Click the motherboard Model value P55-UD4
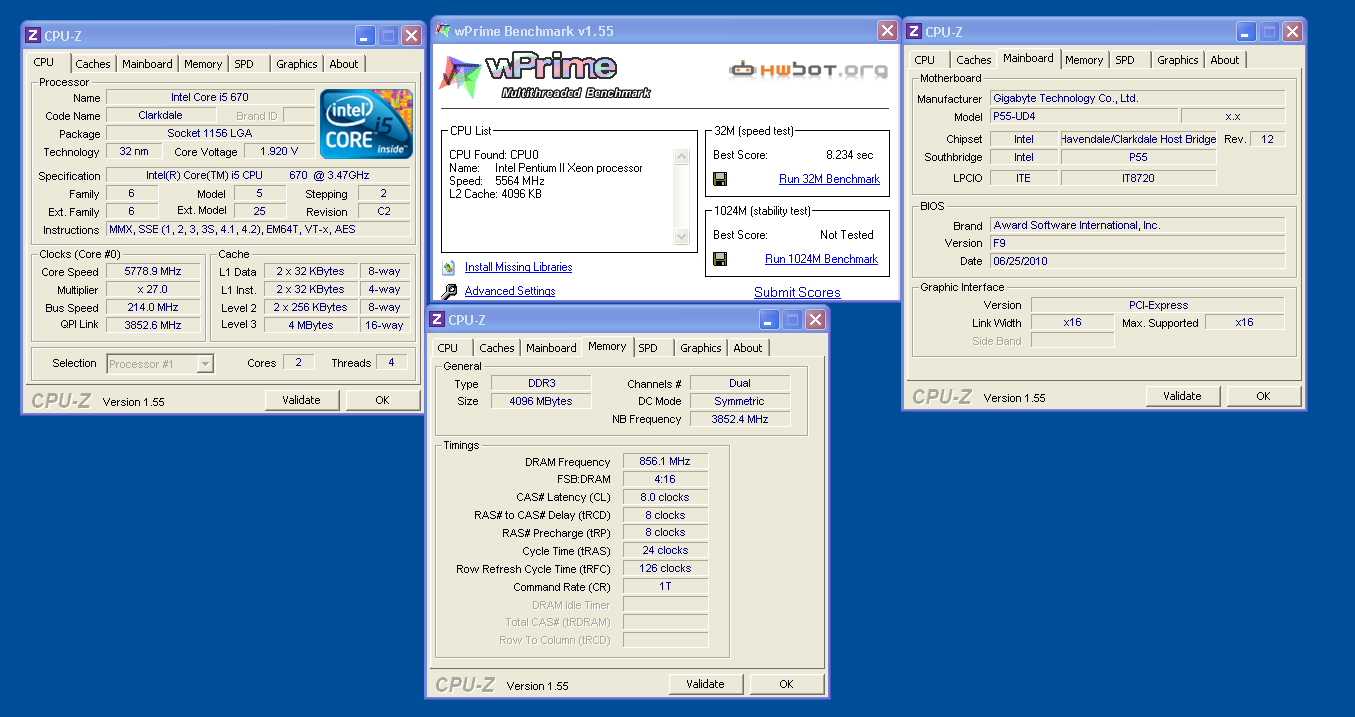The height and width of the screenshot is (717, 1355). [x=1083, y=117]
